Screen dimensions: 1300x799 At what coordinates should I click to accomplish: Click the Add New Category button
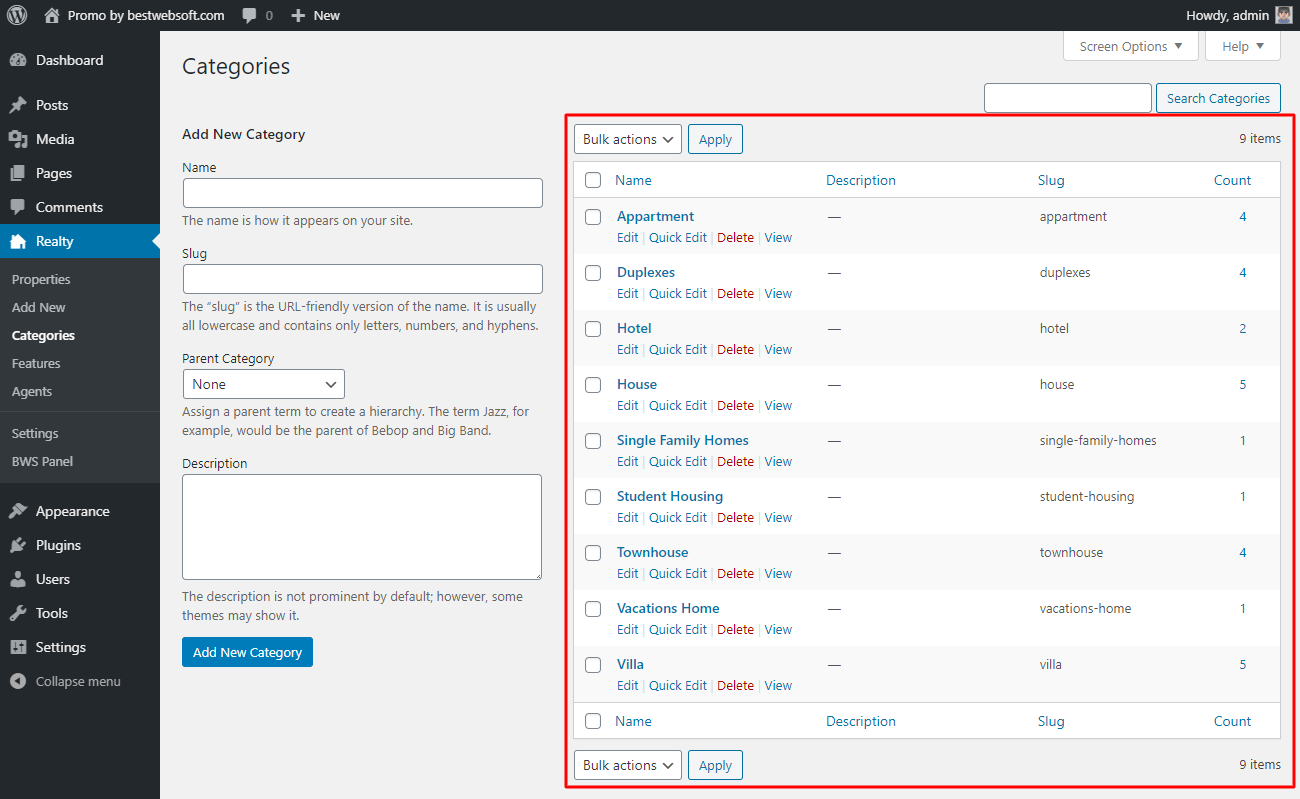coord(247,652)
